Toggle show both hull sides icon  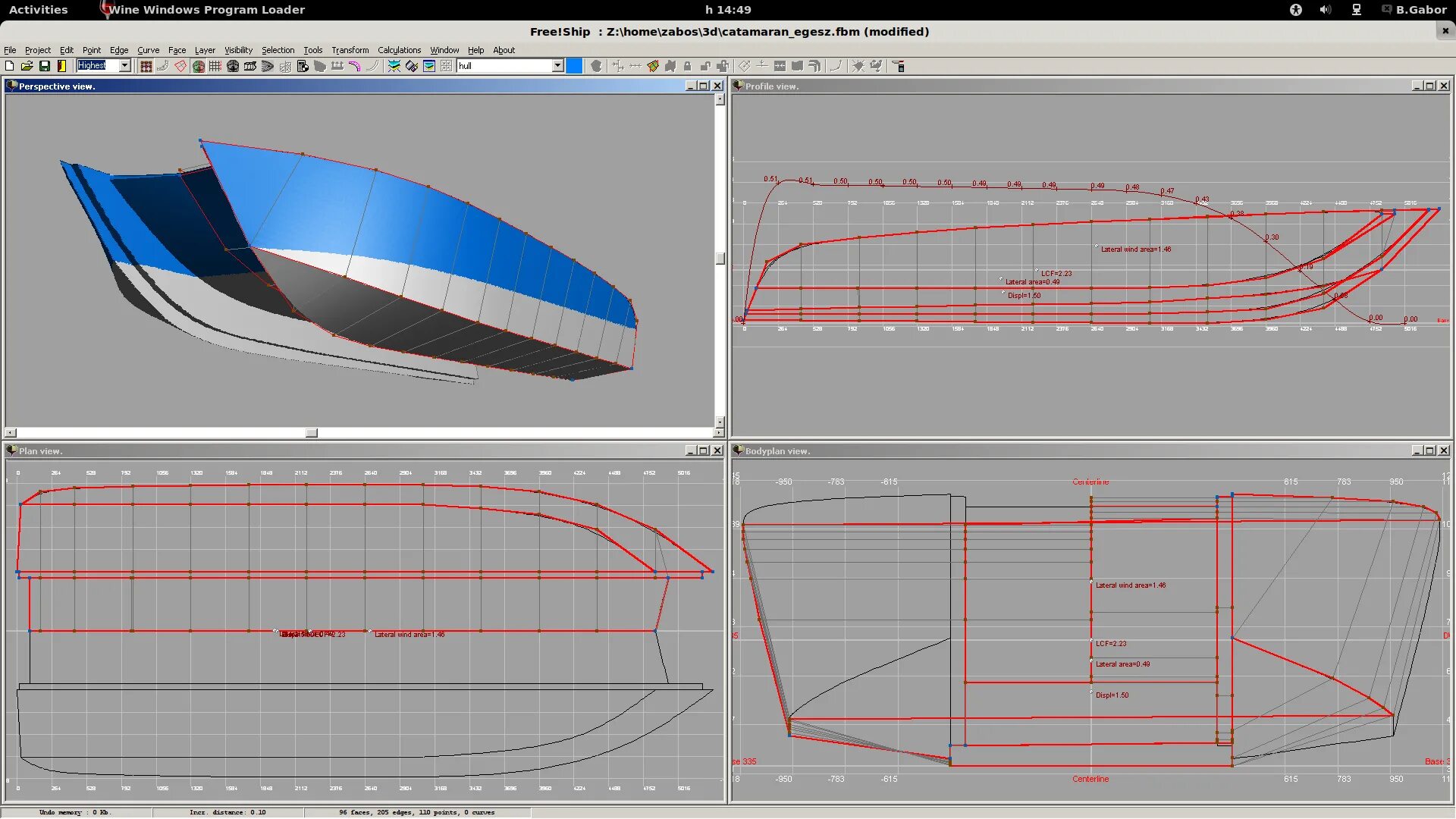click(199, 66)
